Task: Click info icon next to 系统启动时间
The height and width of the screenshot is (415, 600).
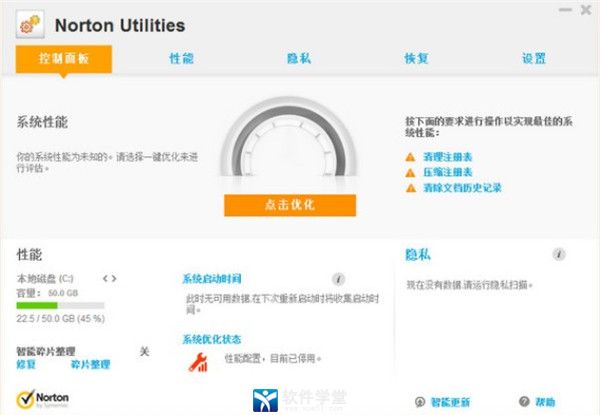Action: pyautogui.click(x=338, y=279)
